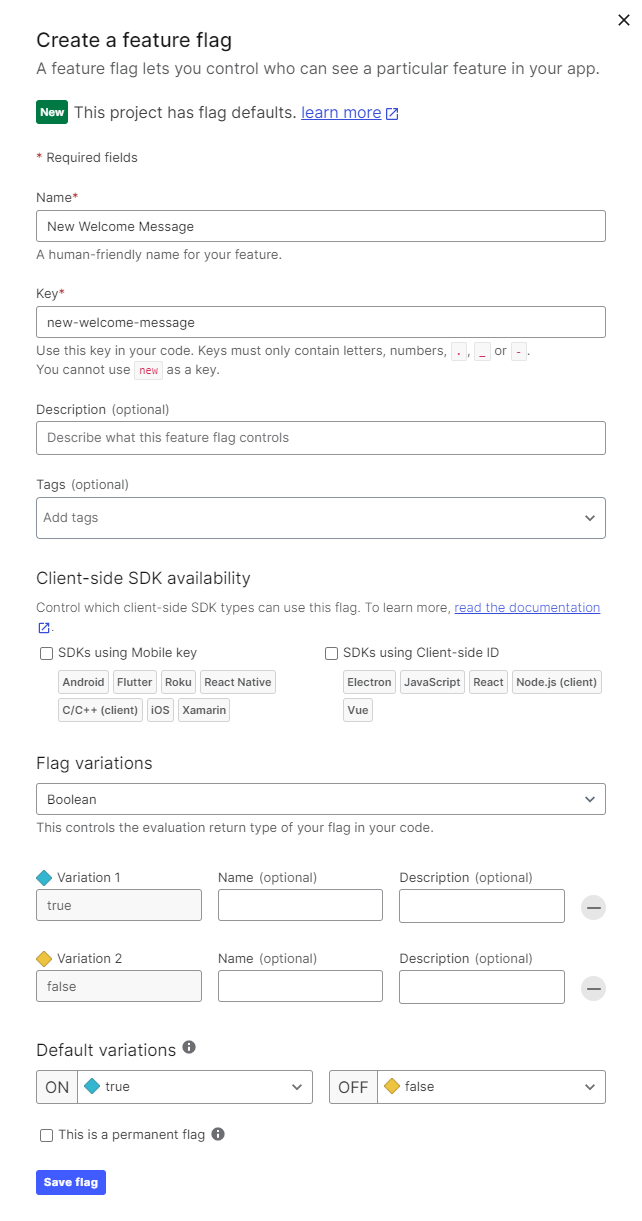The image size is (642, 1221).
Task: Open the read the documentation link
Action: (x=527, y=607)
